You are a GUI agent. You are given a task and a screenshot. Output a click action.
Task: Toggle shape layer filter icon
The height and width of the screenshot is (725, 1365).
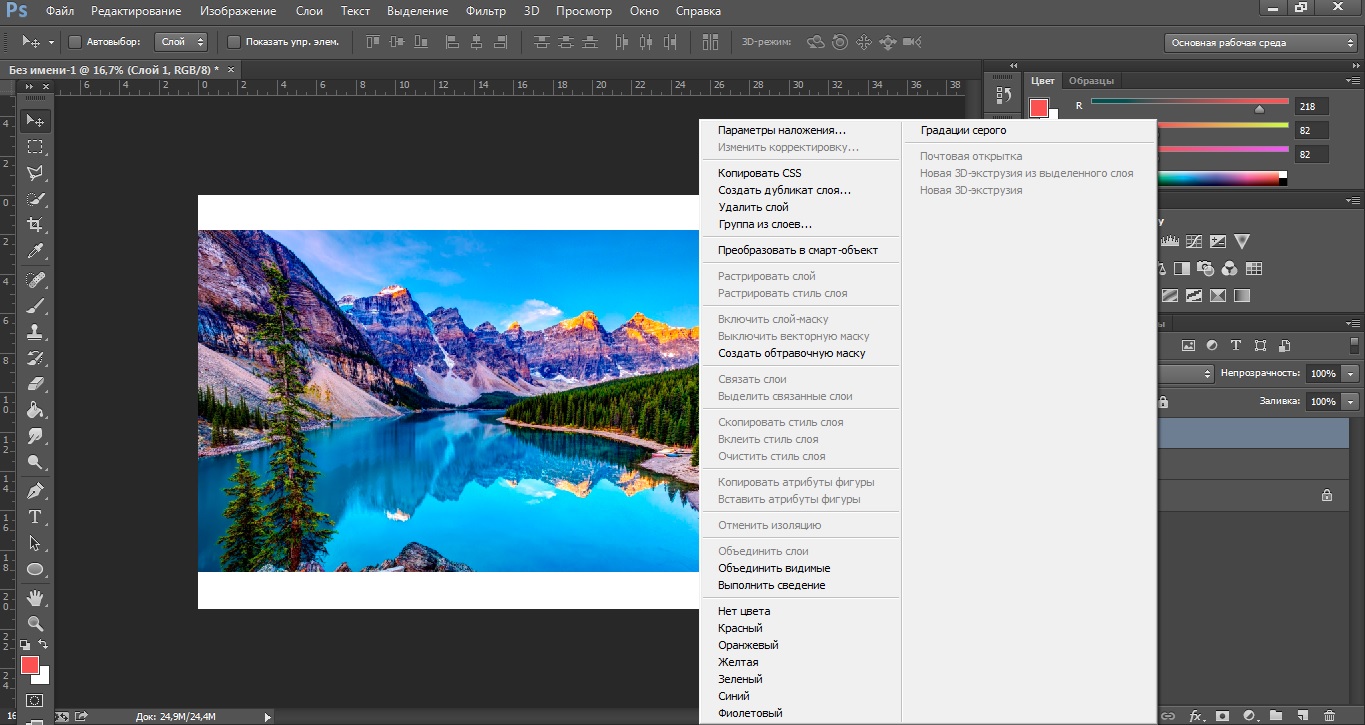[x=1260, y=345]
